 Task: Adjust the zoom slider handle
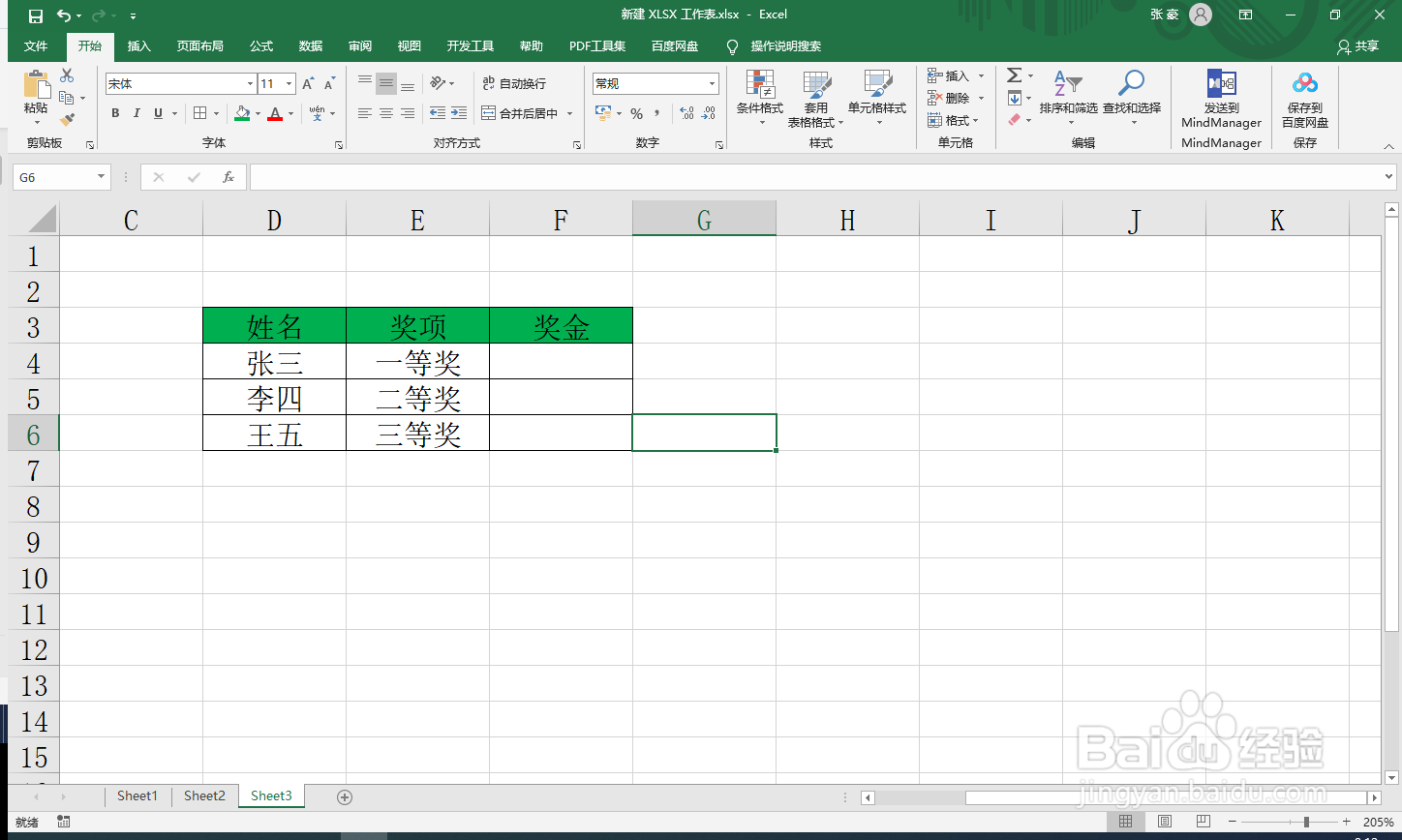[1306, 822]
